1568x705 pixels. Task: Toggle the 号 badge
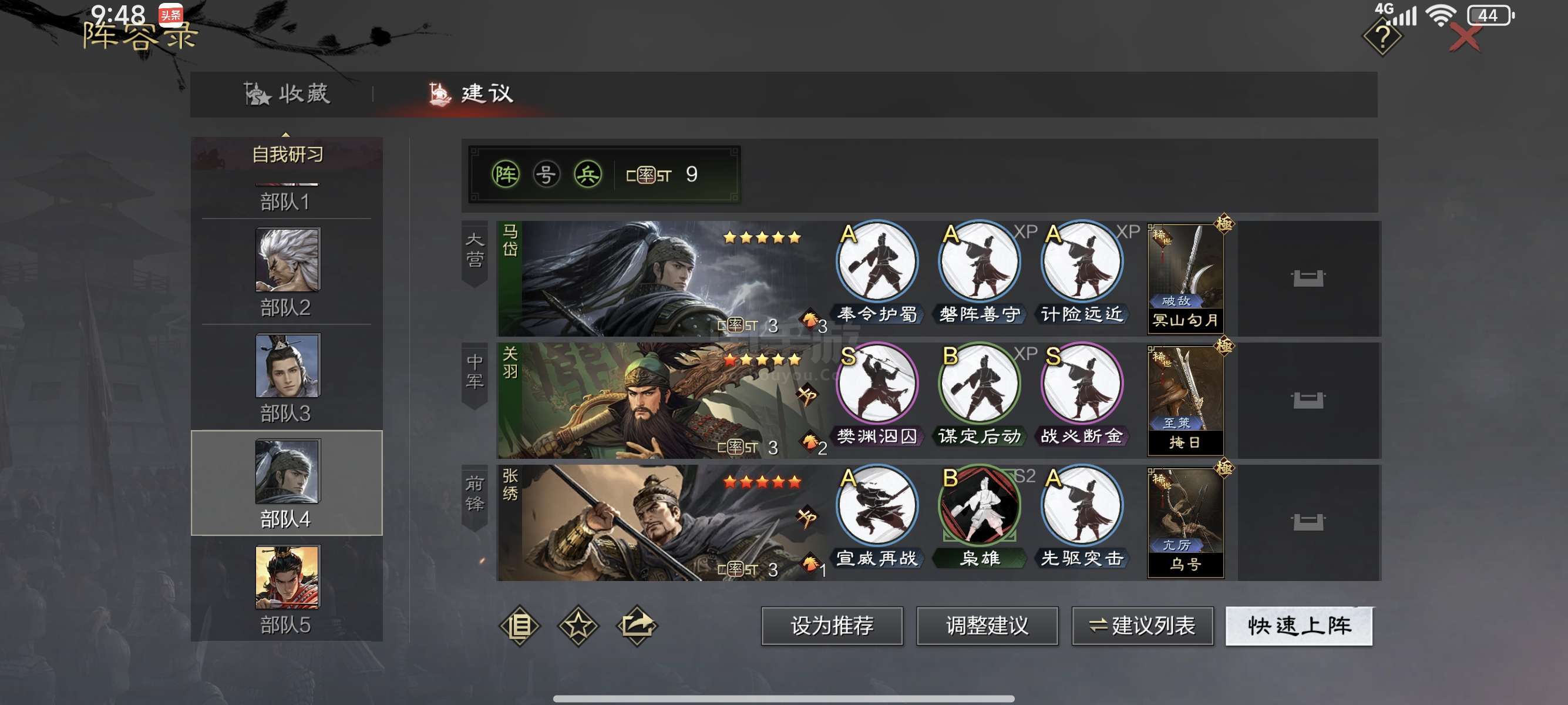click(x=546, y=174)
